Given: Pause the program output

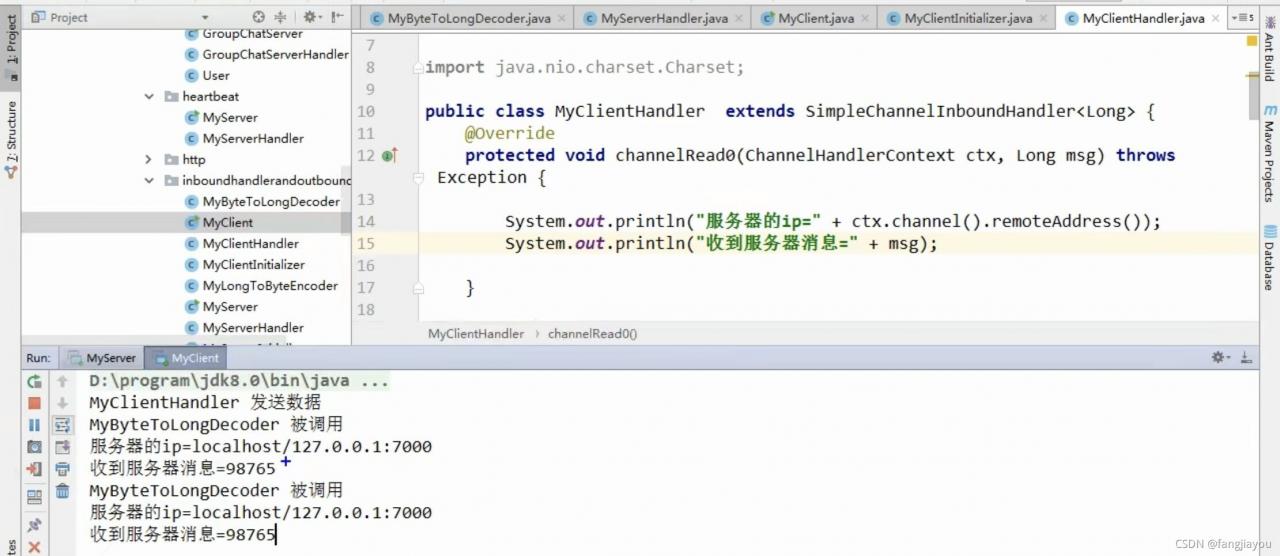Looking at the screenshot, I should [34, 425].
